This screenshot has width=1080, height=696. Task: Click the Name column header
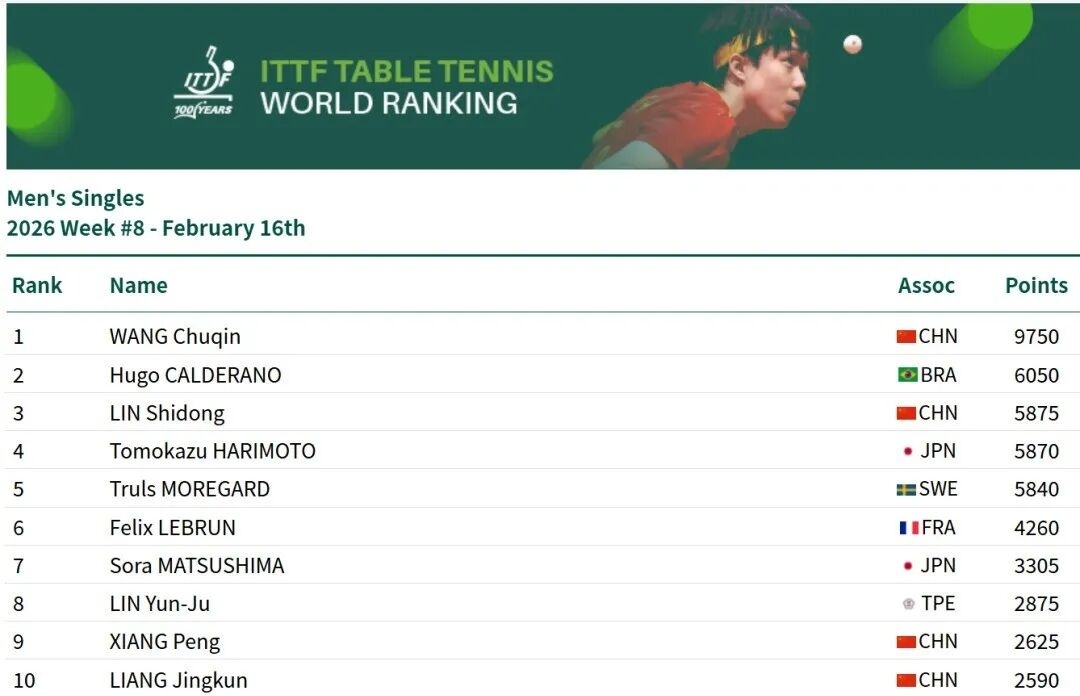tap(138, 285)
